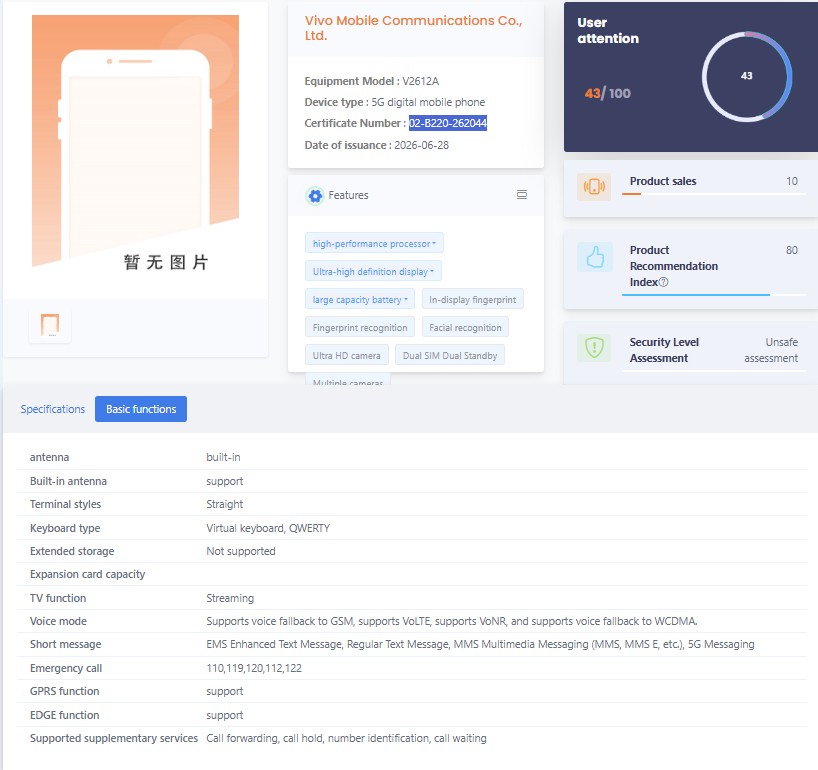Click the Security Level Assessment label
This screenshot has height=770, width=818.
(x=664, y=350)
